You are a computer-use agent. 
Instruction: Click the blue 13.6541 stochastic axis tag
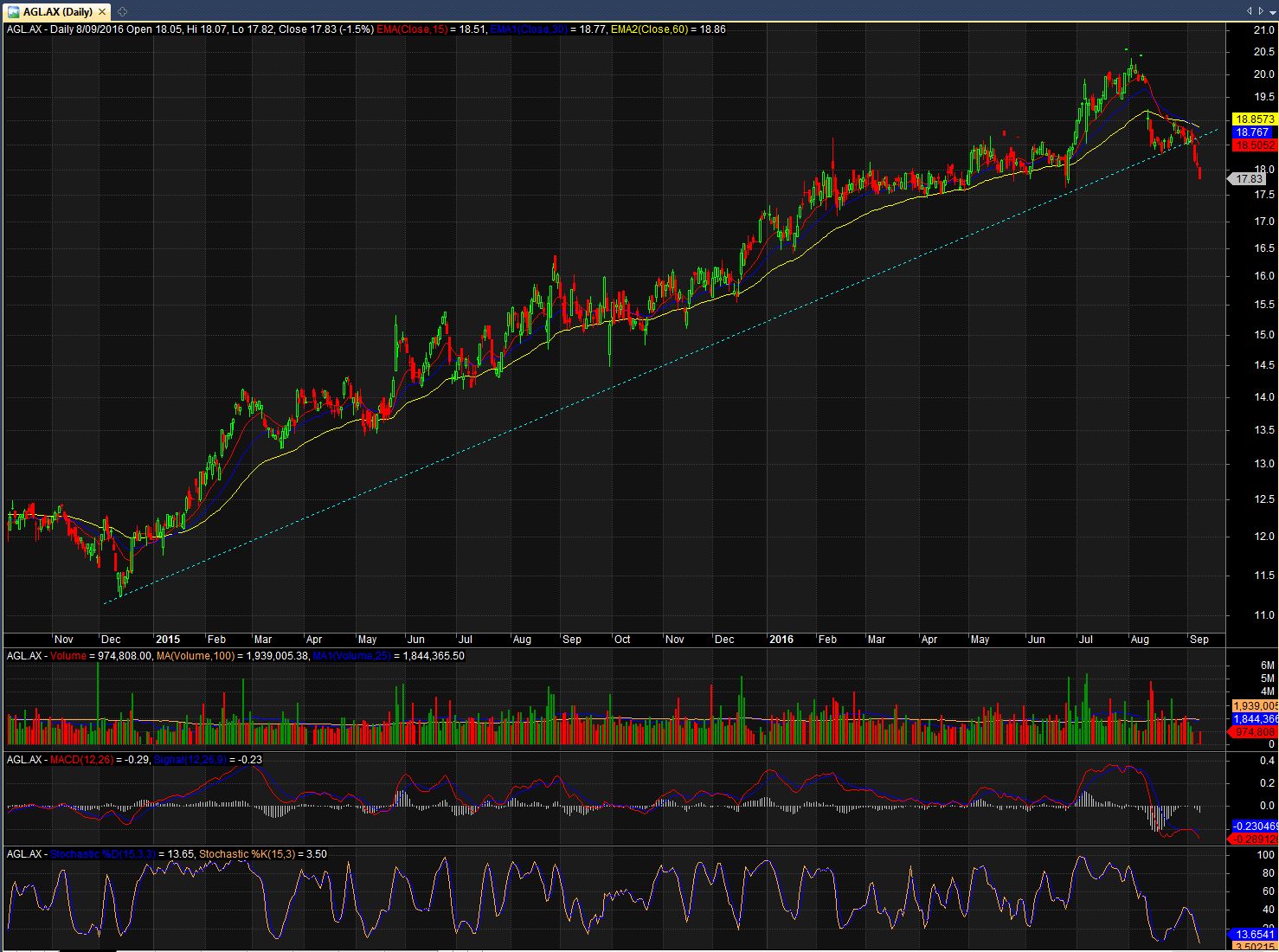coord(1254,935)
